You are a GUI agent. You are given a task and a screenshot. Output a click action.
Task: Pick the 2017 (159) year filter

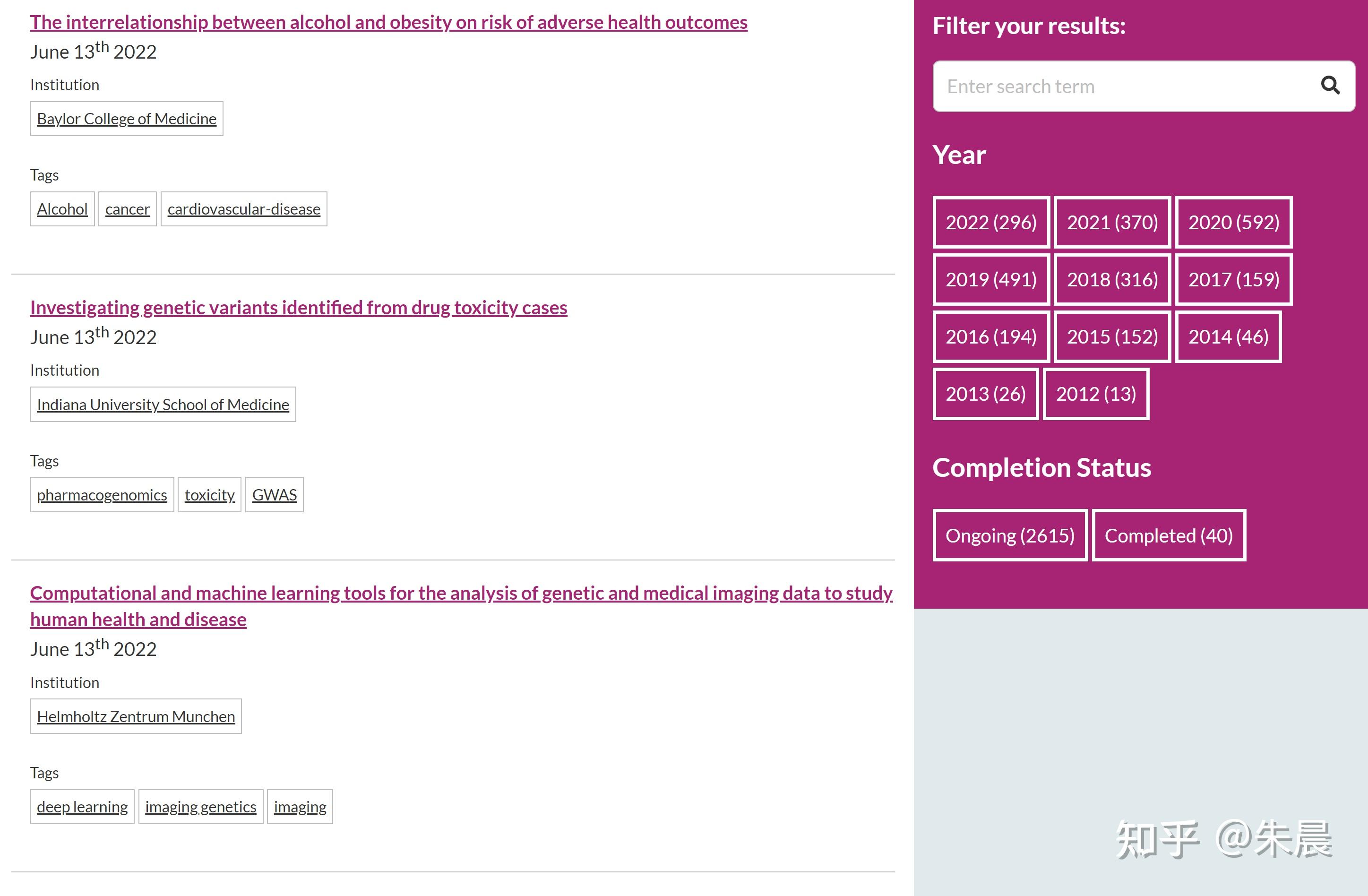click(x=1233, y=279)
